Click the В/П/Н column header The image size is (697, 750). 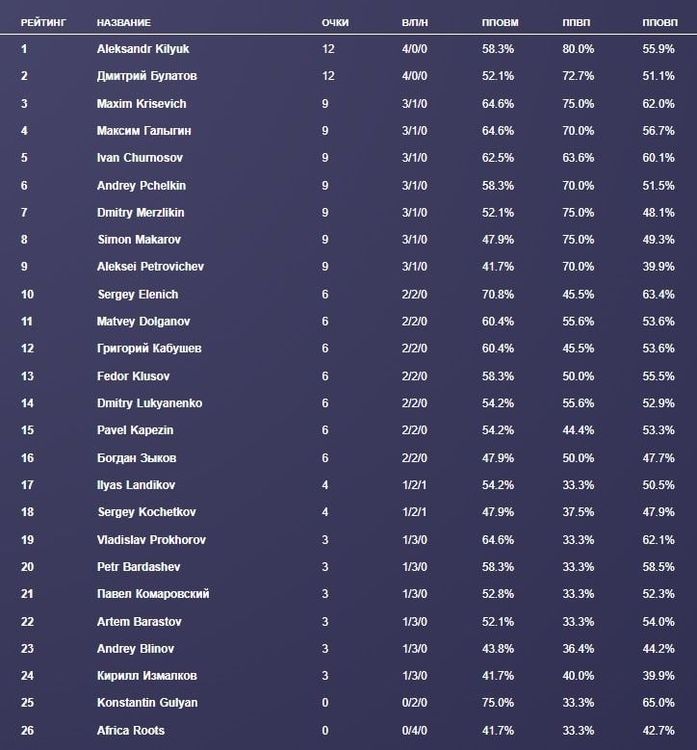(414, 22)
